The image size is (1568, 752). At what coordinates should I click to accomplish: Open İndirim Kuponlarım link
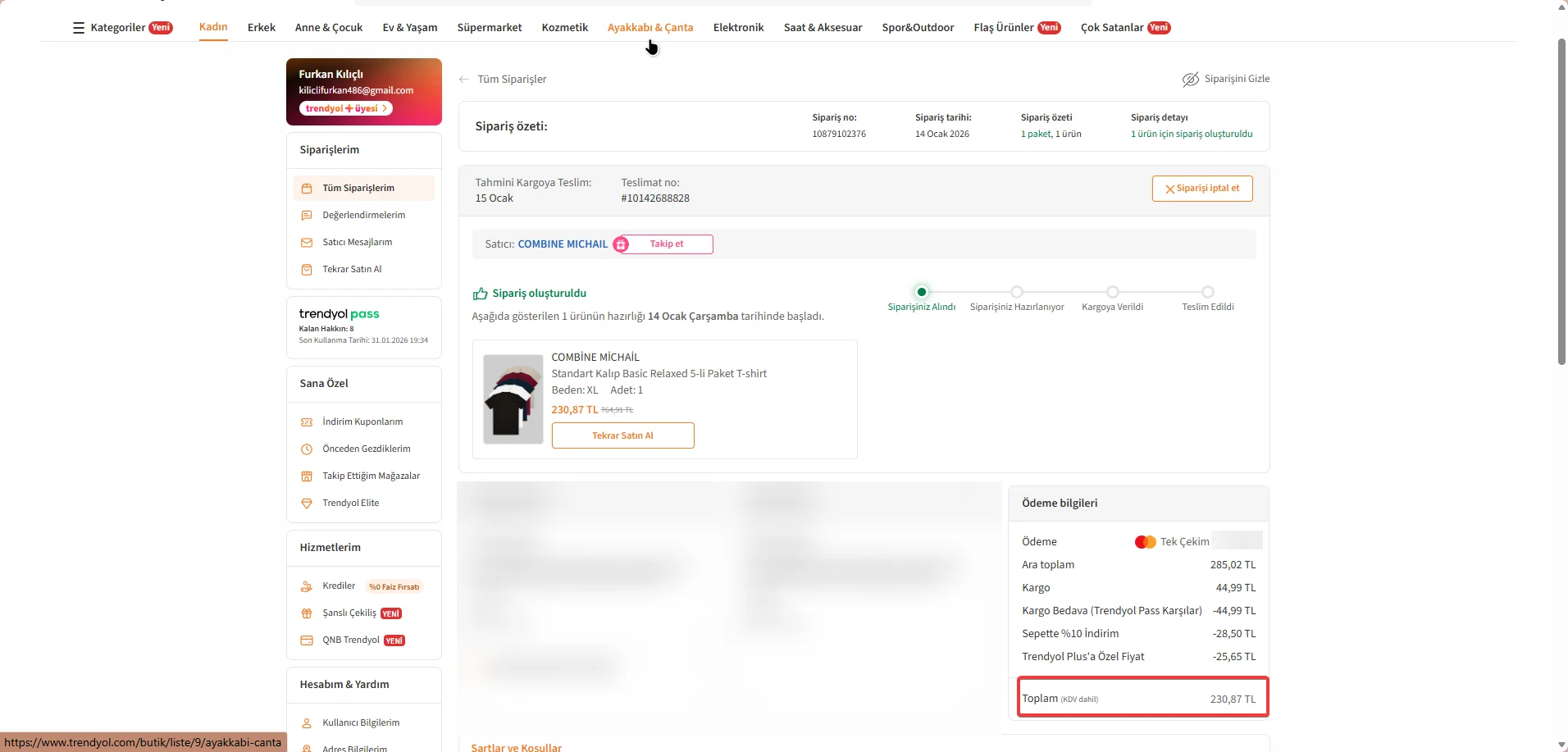point(362,422)
